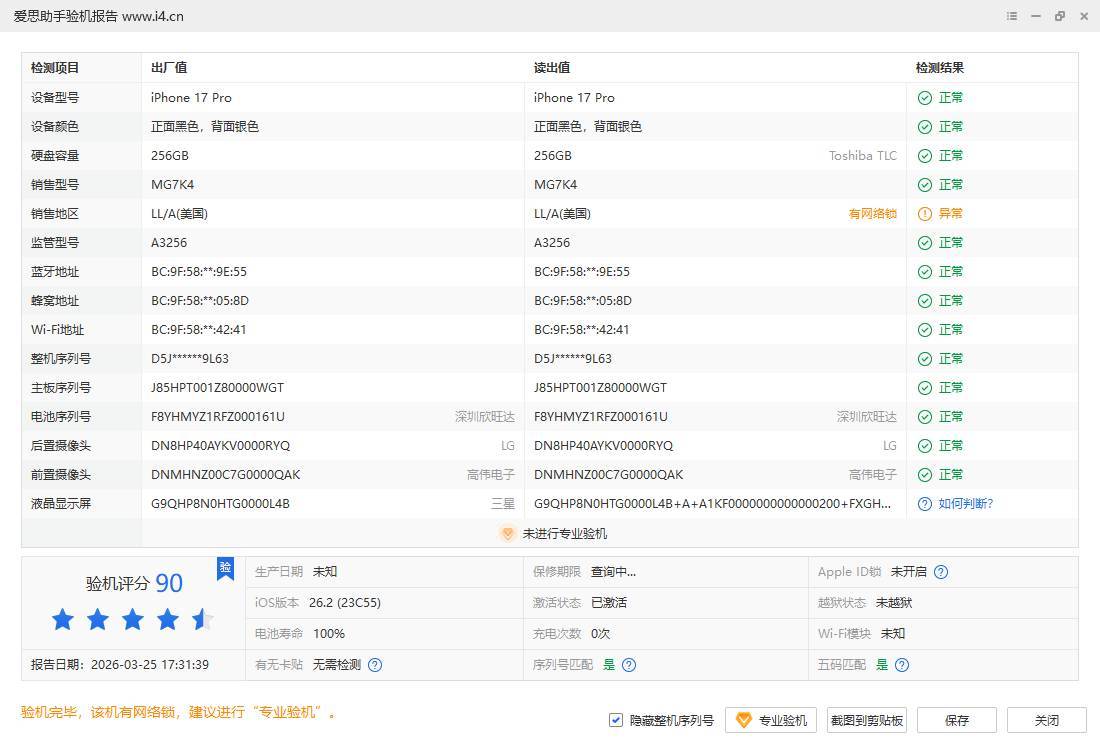
Task: Toggle 隐藏整机序列号 checkbox
Action: (x=616, y=720)
